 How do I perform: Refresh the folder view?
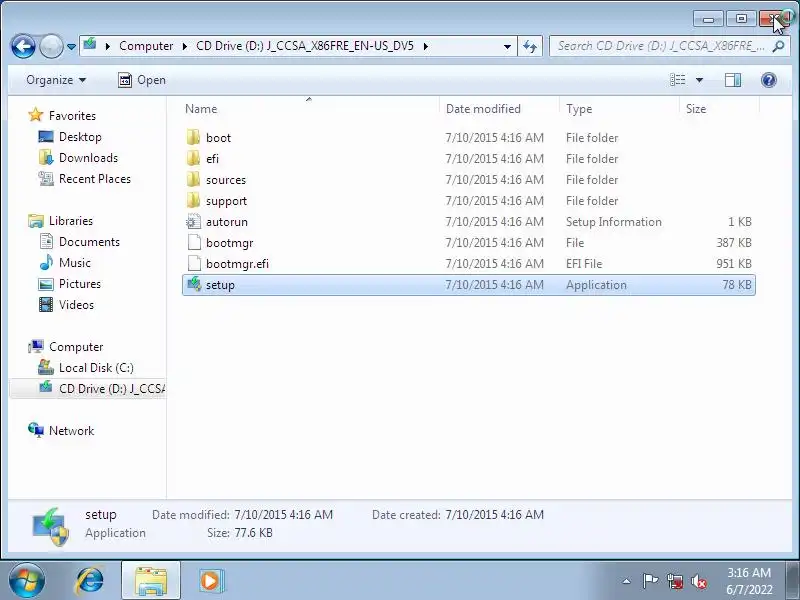(530, 46)
